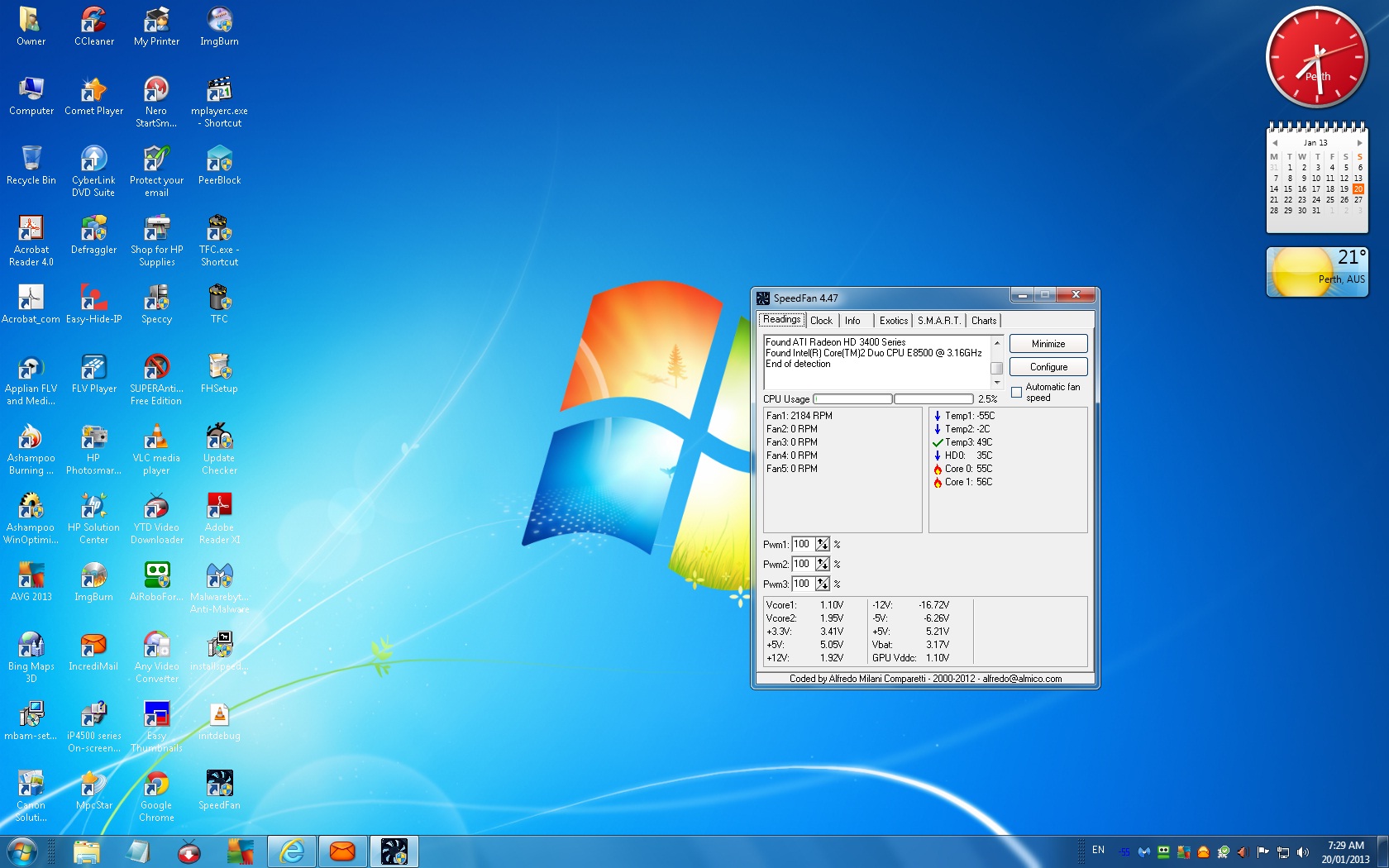Select Malwarebytes Anti-Malware desktop icon

click(x=219, y=588)
